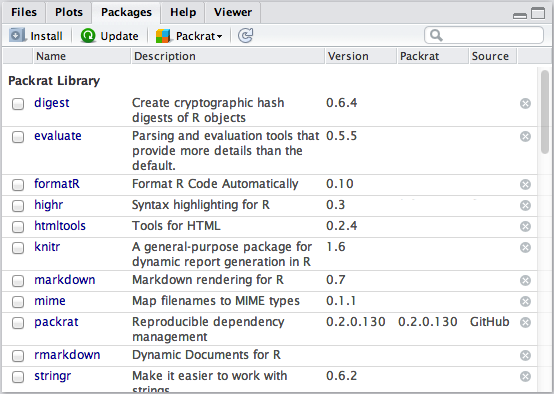Image resolution: width=554 pixels, height=394 pixels.
Task: Open the Viewer tab
Action: tap(233, 12)
